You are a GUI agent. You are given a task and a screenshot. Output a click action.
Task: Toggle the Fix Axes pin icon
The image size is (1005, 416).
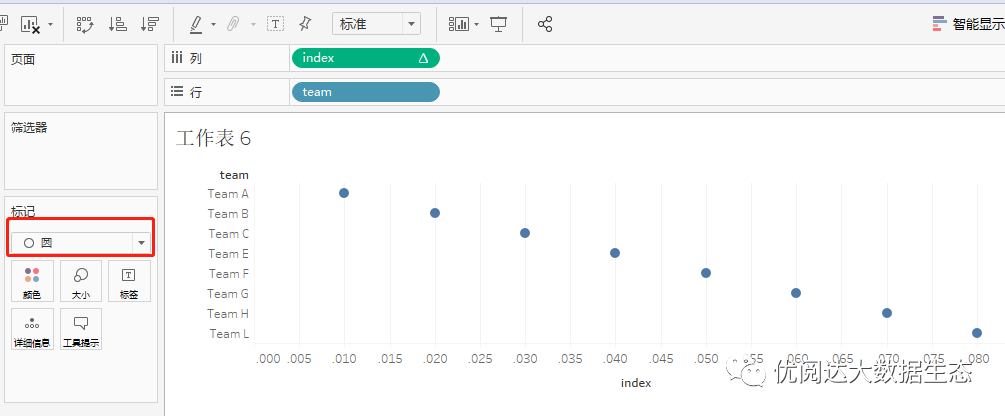coord(305,24)
